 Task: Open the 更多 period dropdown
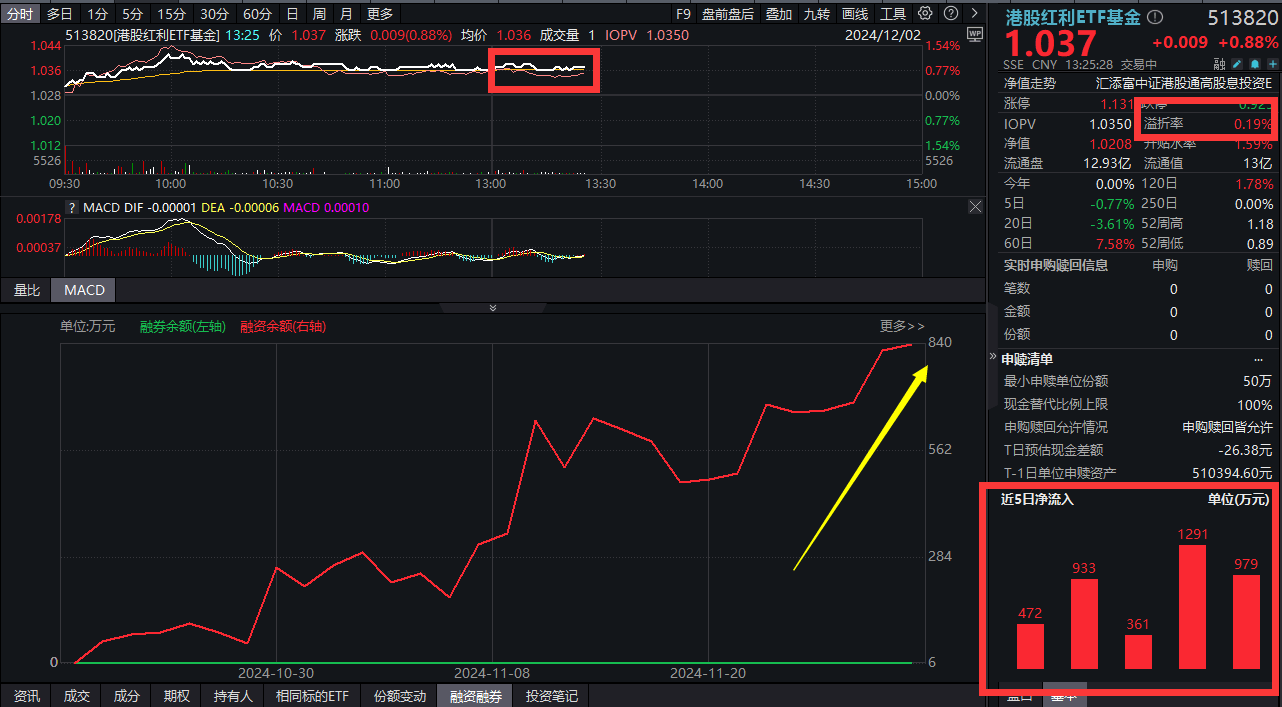(x=380, y=14)
